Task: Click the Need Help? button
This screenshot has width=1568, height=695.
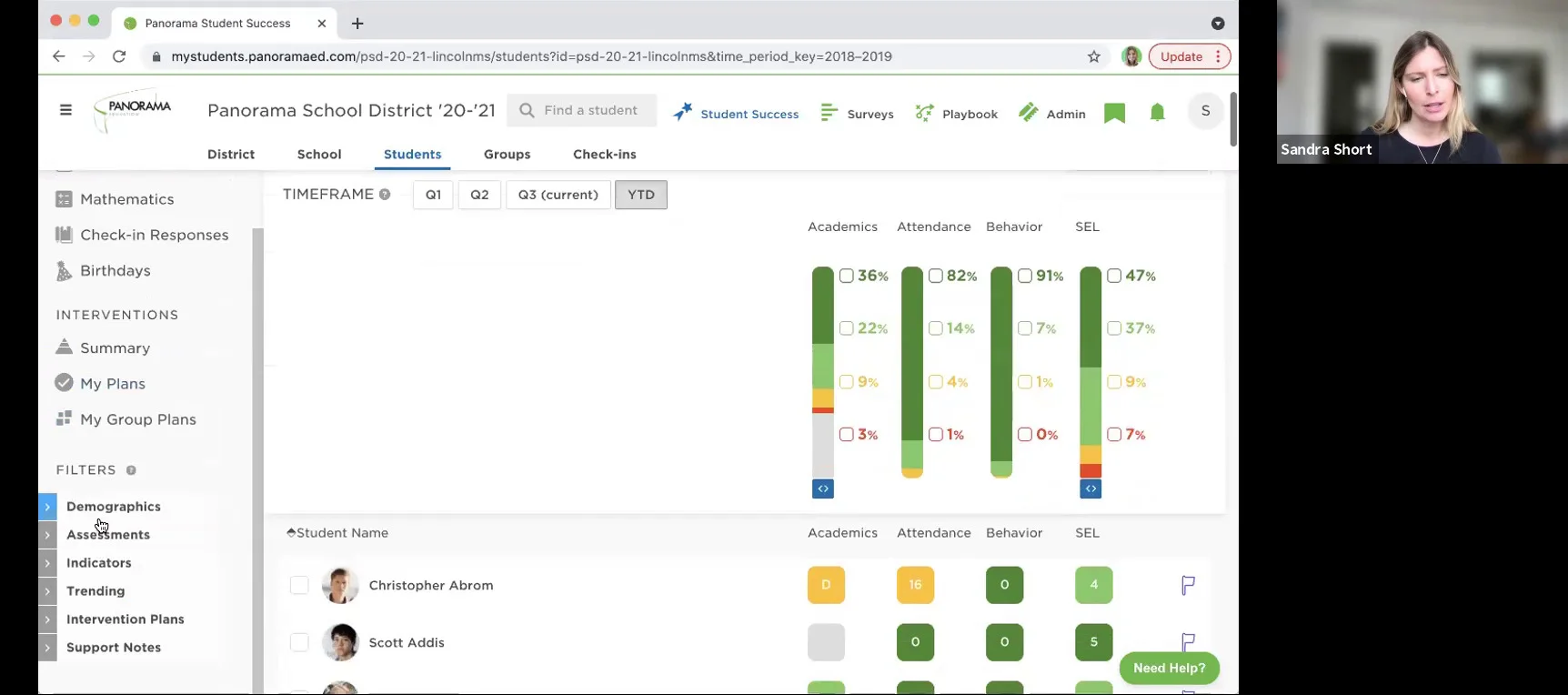Action: [1170, 668]
